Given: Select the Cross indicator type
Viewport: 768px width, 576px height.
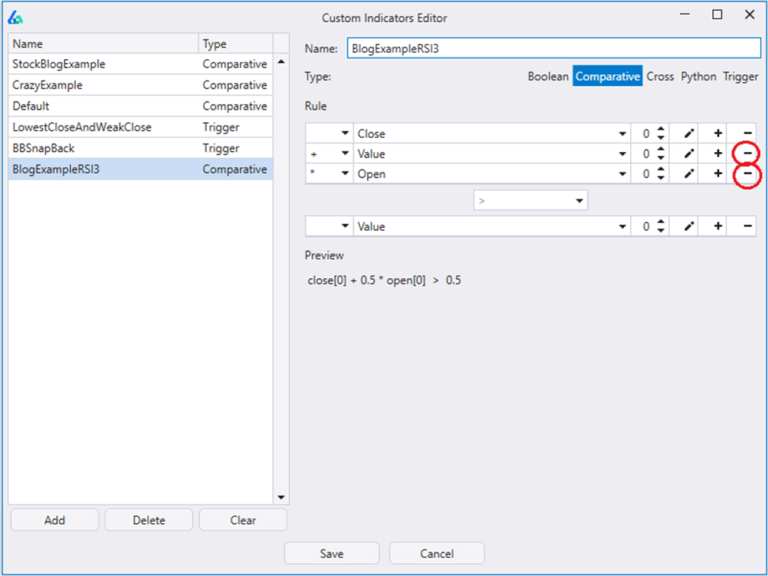Looking at the screenshot, I should coord(660,76).
